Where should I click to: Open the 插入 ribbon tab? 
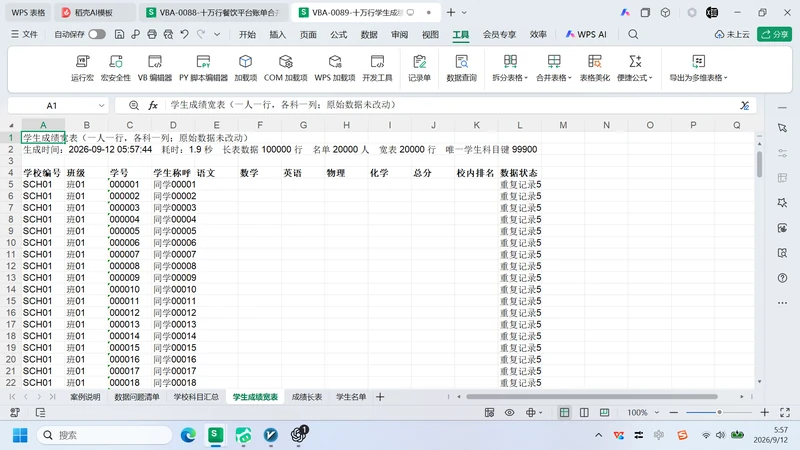[x=278, y=34]
